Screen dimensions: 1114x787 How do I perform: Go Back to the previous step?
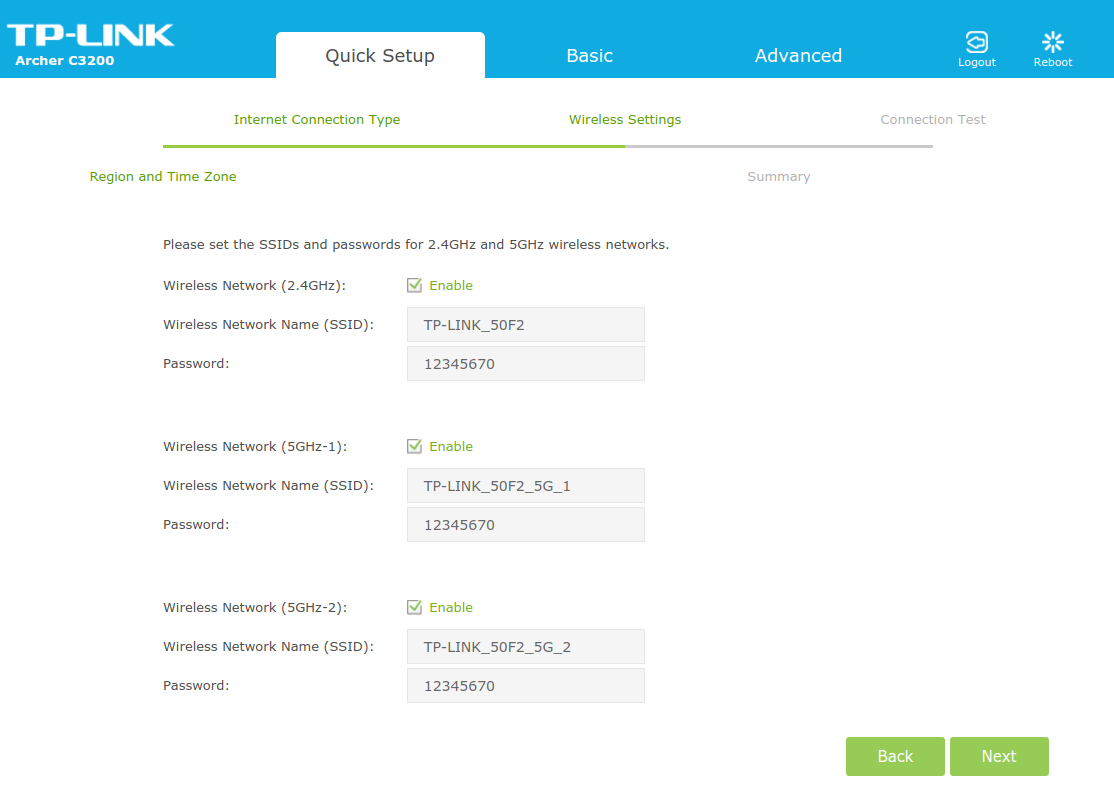point(895,757)
